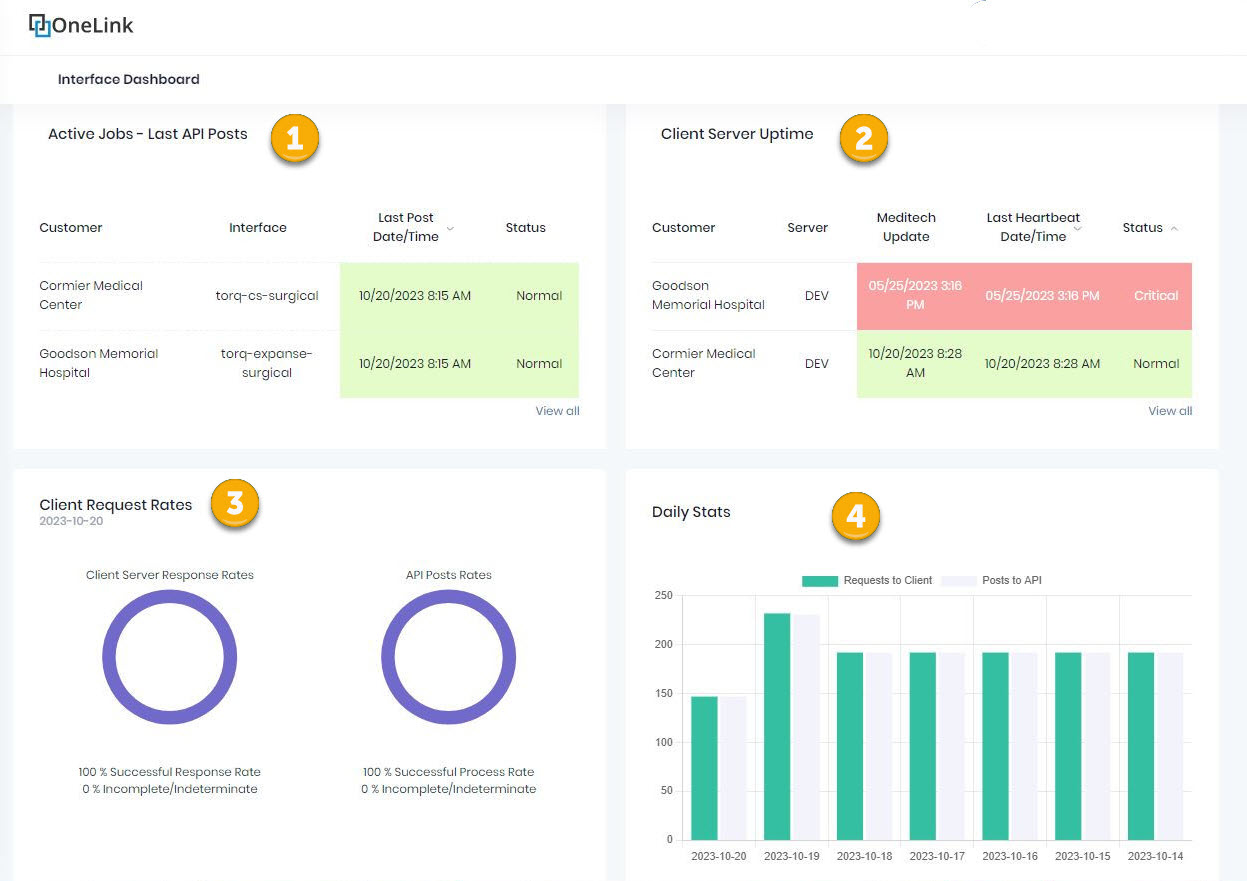
Task: Click the Client Server Response Rates donut chart
Action: click(170, 656)
